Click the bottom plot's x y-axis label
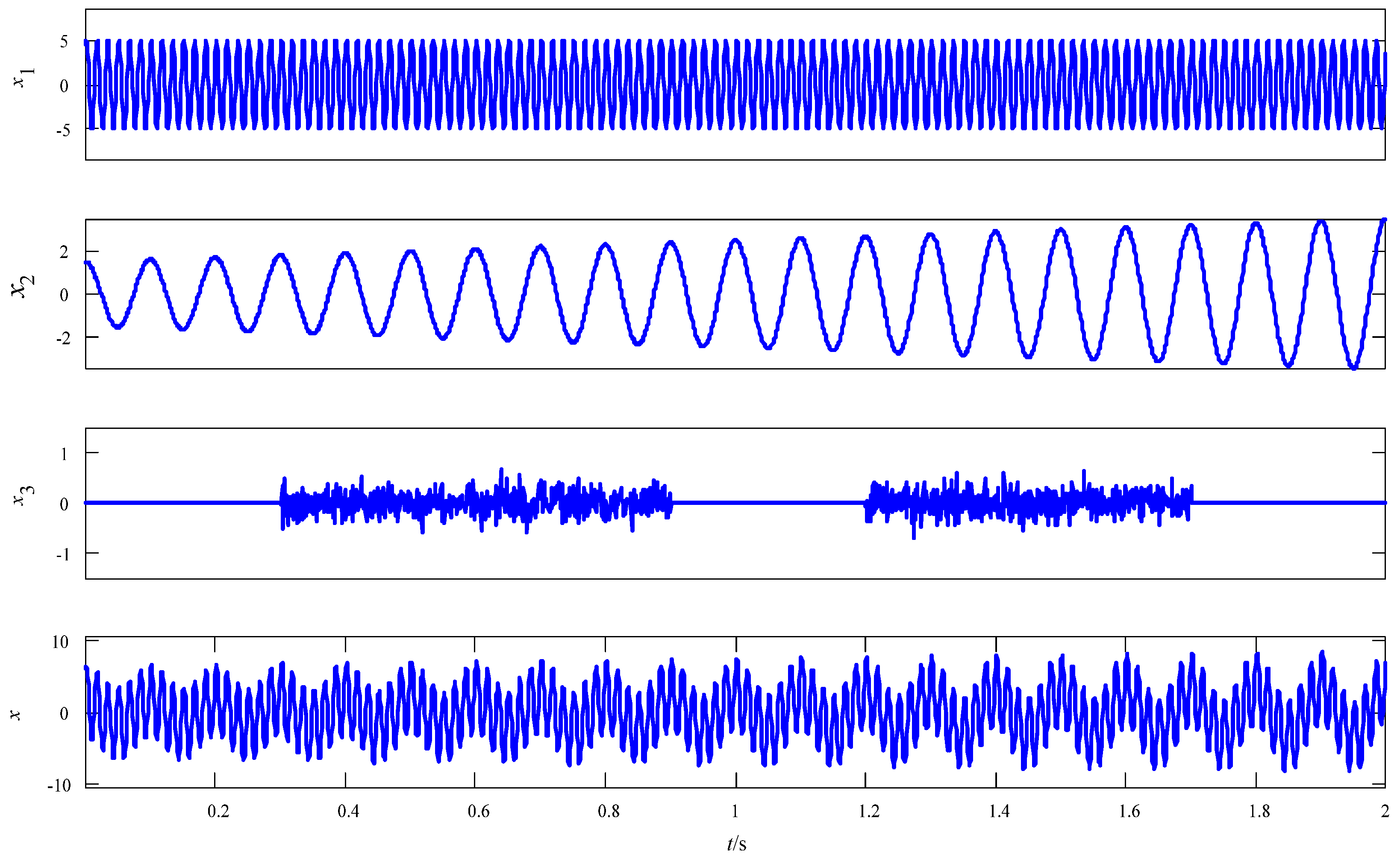Screen dimensions: 1400x859 15,715
